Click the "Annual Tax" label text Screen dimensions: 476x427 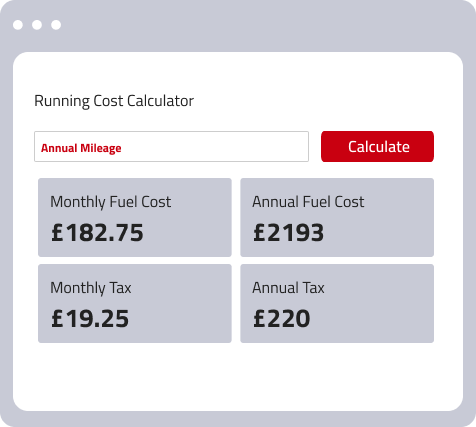click(288, 288)
